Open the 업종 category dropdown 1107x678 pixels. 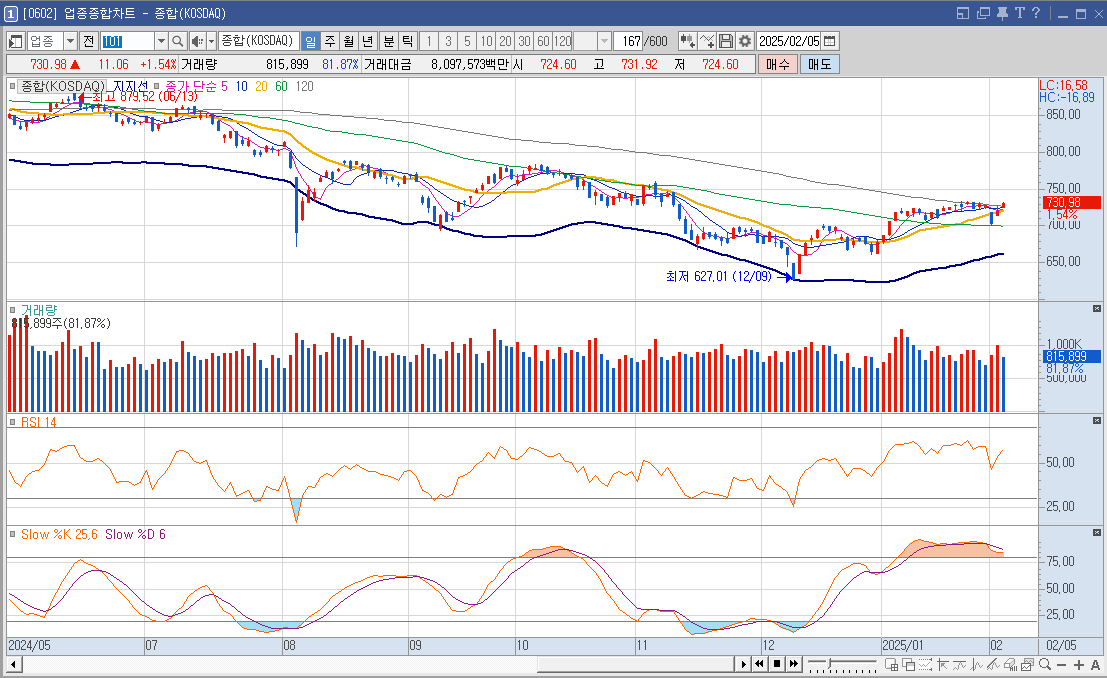tap(70, 42)
